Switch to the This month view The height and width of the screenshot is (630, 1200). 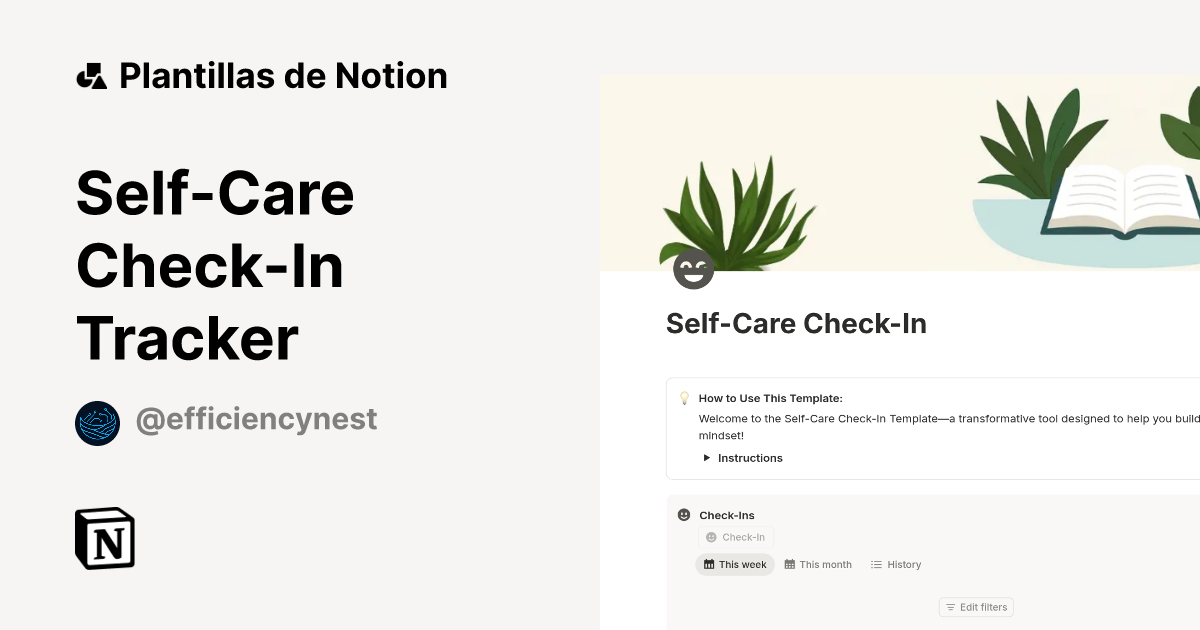pyautogui.click(x=818, y=564)
